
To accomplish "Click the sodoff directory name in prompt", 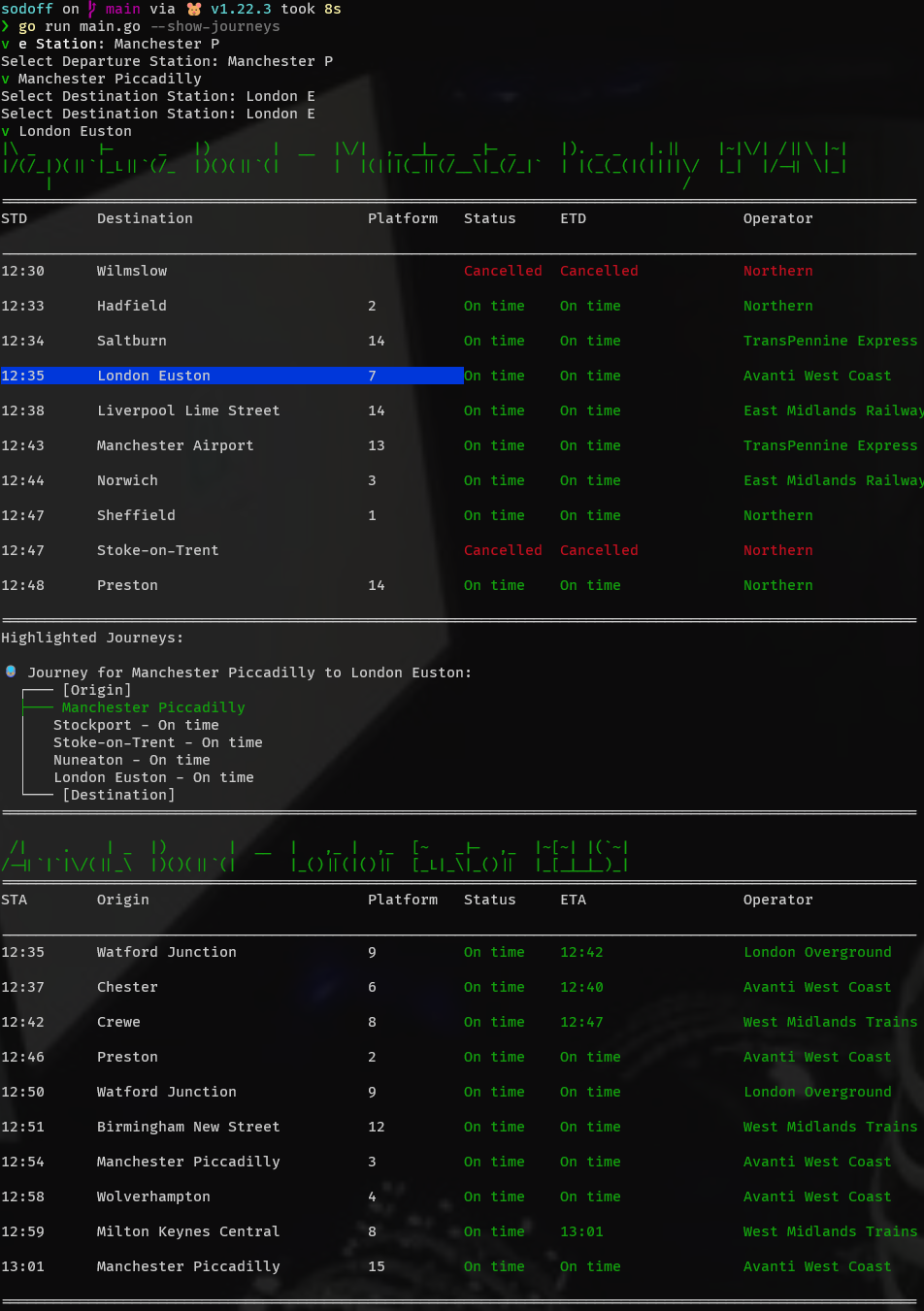I will (x=27, y=9).
